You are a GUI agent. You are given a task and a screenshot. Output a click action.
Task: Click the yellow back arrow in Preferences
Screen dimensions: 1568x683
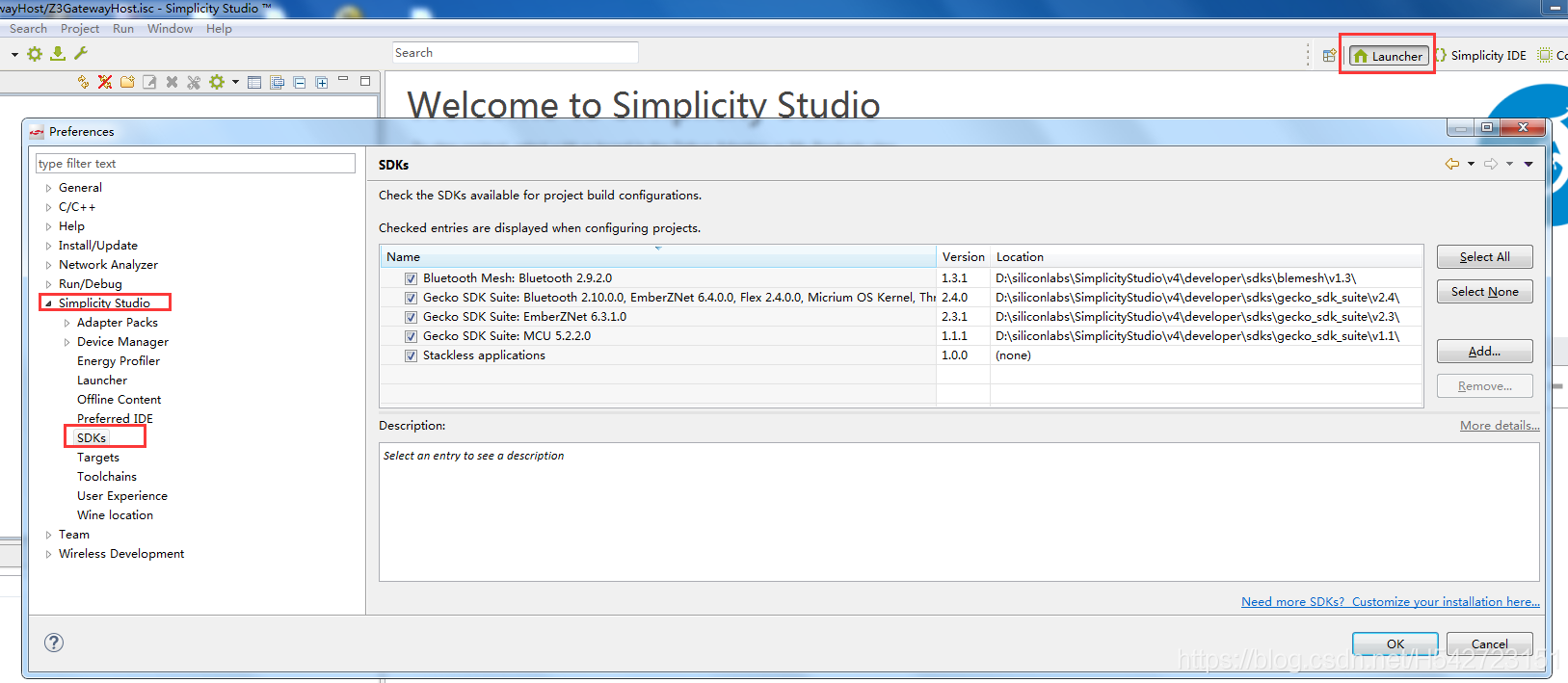point(1452,164)
